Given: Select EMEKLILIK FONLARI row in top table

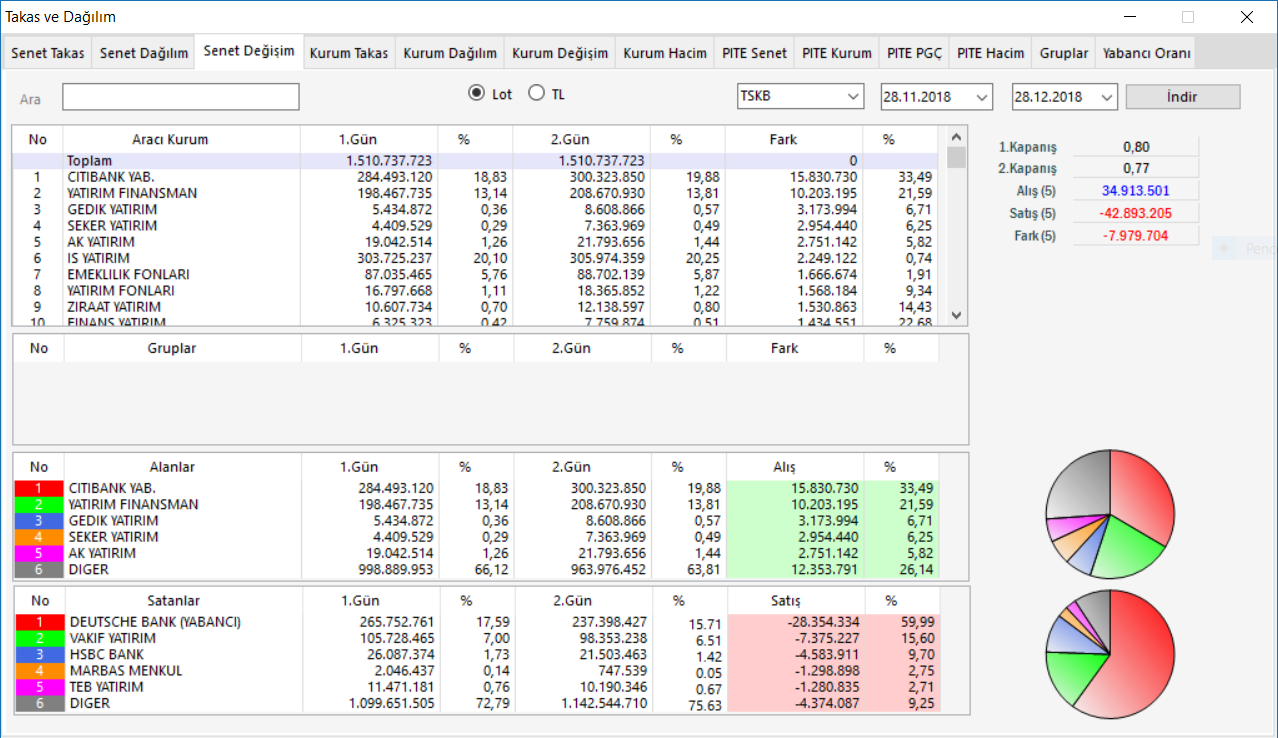Looking at the screenshot, I should 476,274.
